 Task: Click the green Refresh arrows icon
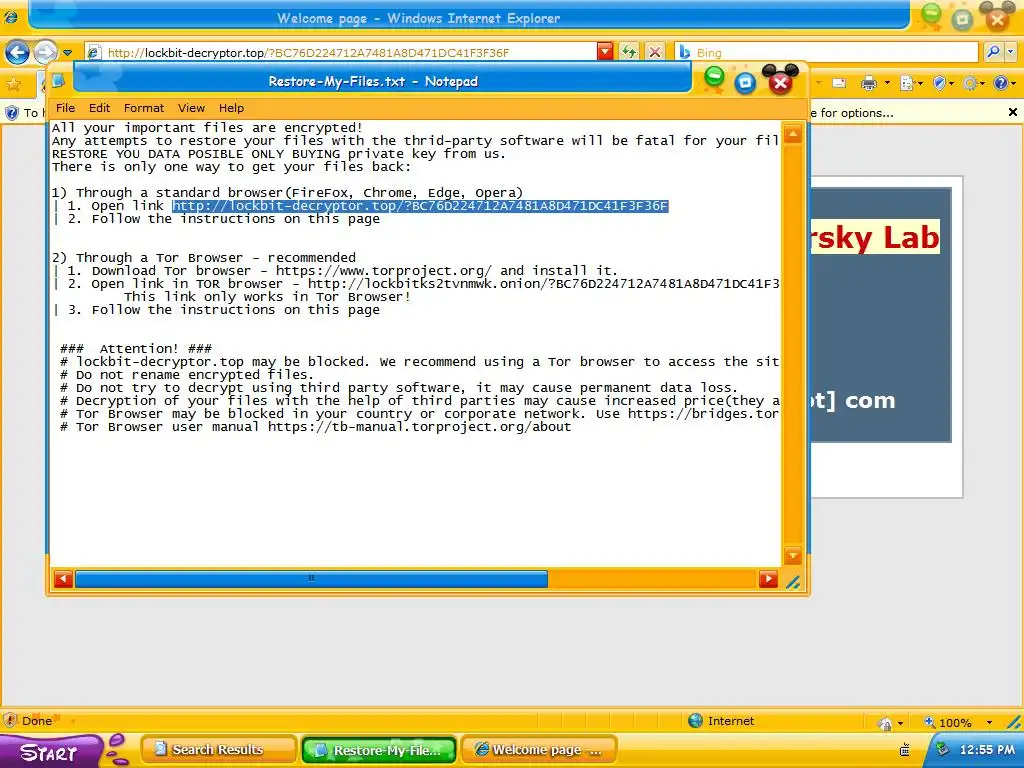coord(629,52)
